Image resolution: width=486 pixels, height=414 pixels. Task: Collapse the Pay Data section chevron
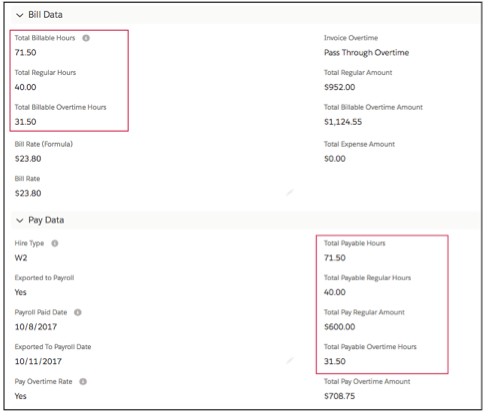coord(20,220)
